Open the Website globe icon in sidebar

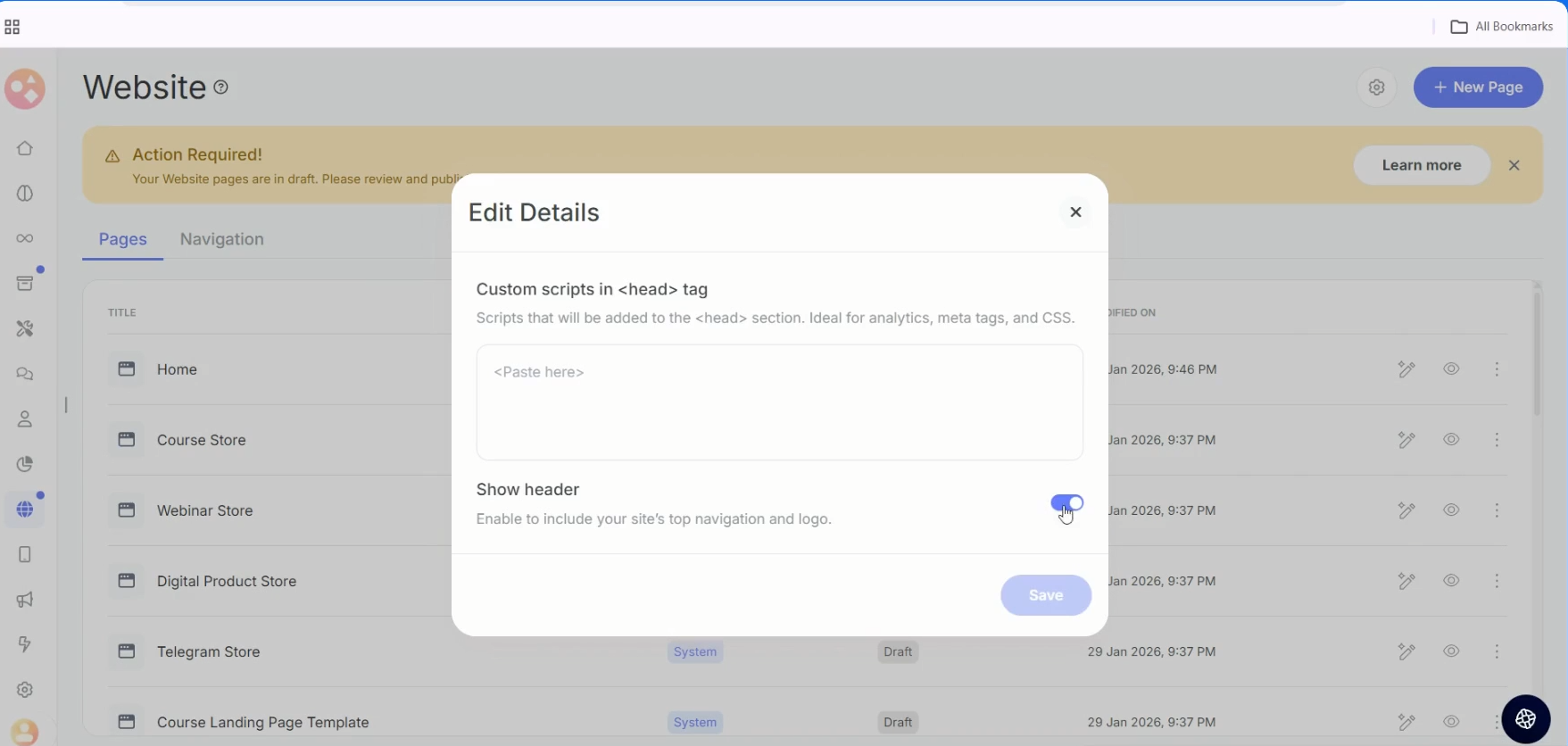tap(25, 510)
